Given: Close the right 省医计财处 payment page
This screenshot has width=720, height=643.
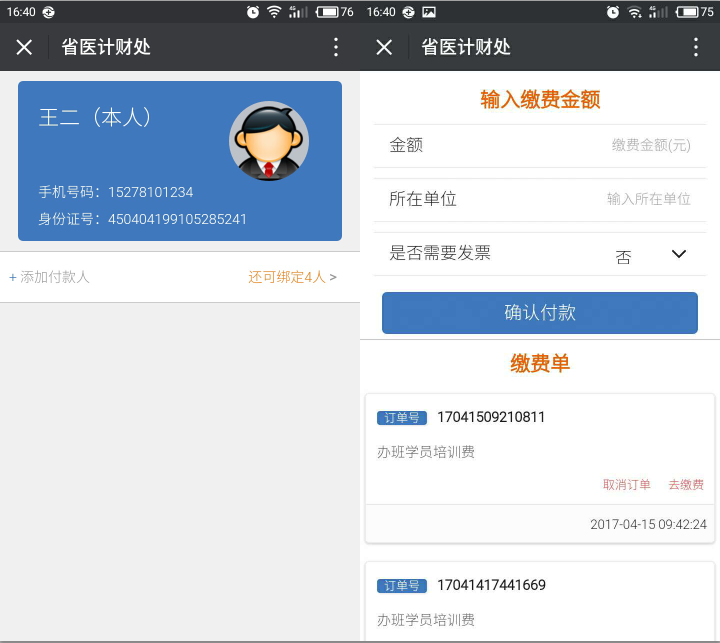Looking at the screenshot, I should point(384,47).
